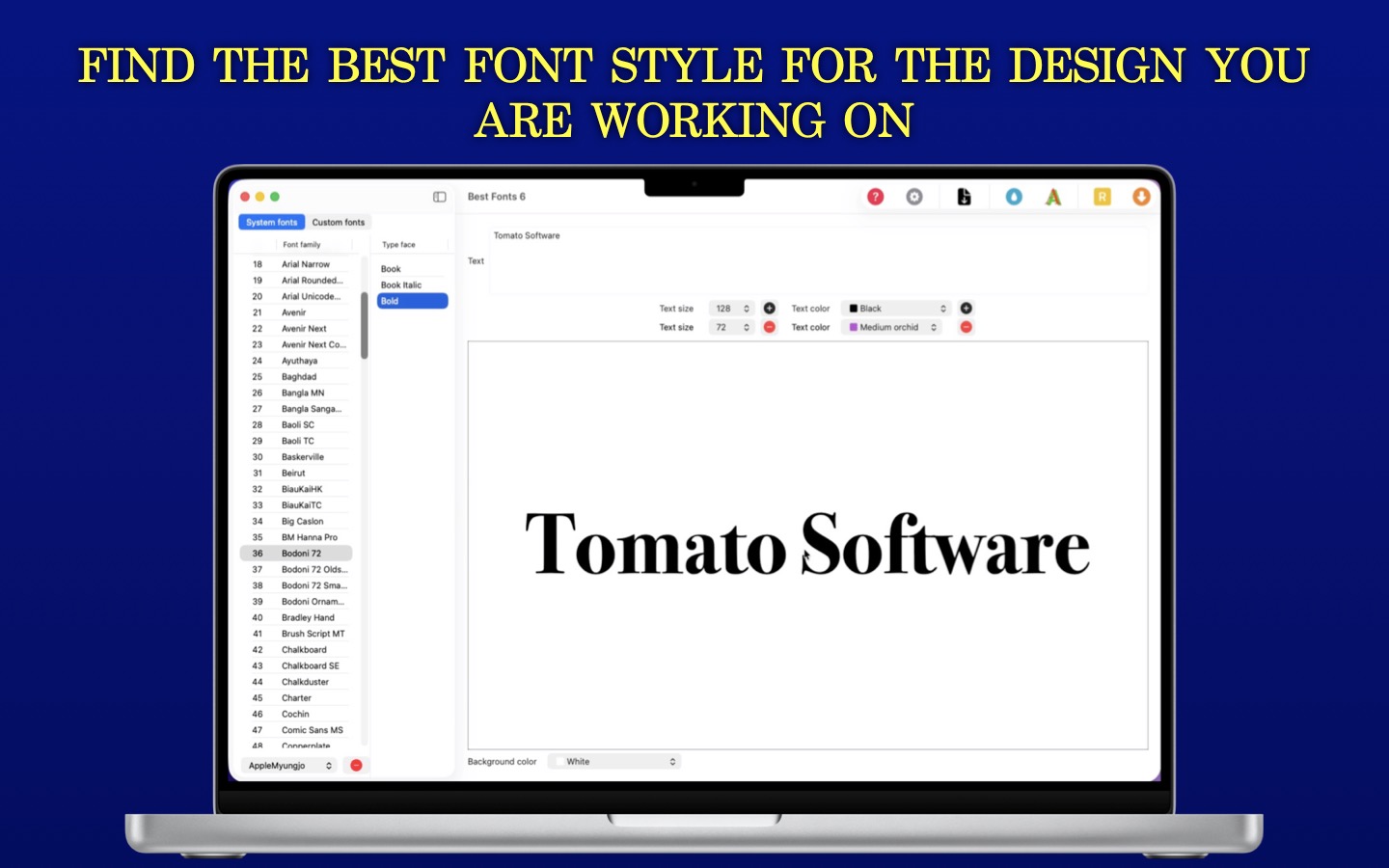This screenshot has width=1389, height=868.
Task: Select the Avenir Next font row 22
Action: click(x=296, y=329)
